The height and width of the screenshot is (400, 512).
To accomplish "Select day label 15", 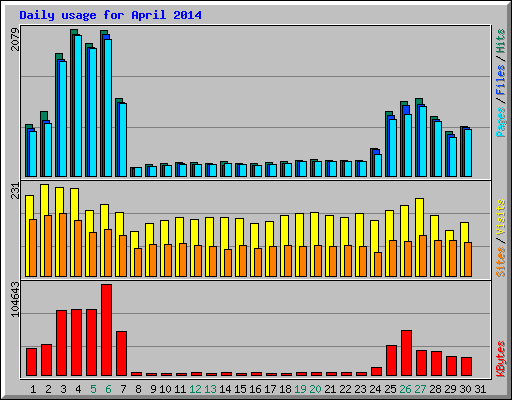I will click(x=240, y=389).
